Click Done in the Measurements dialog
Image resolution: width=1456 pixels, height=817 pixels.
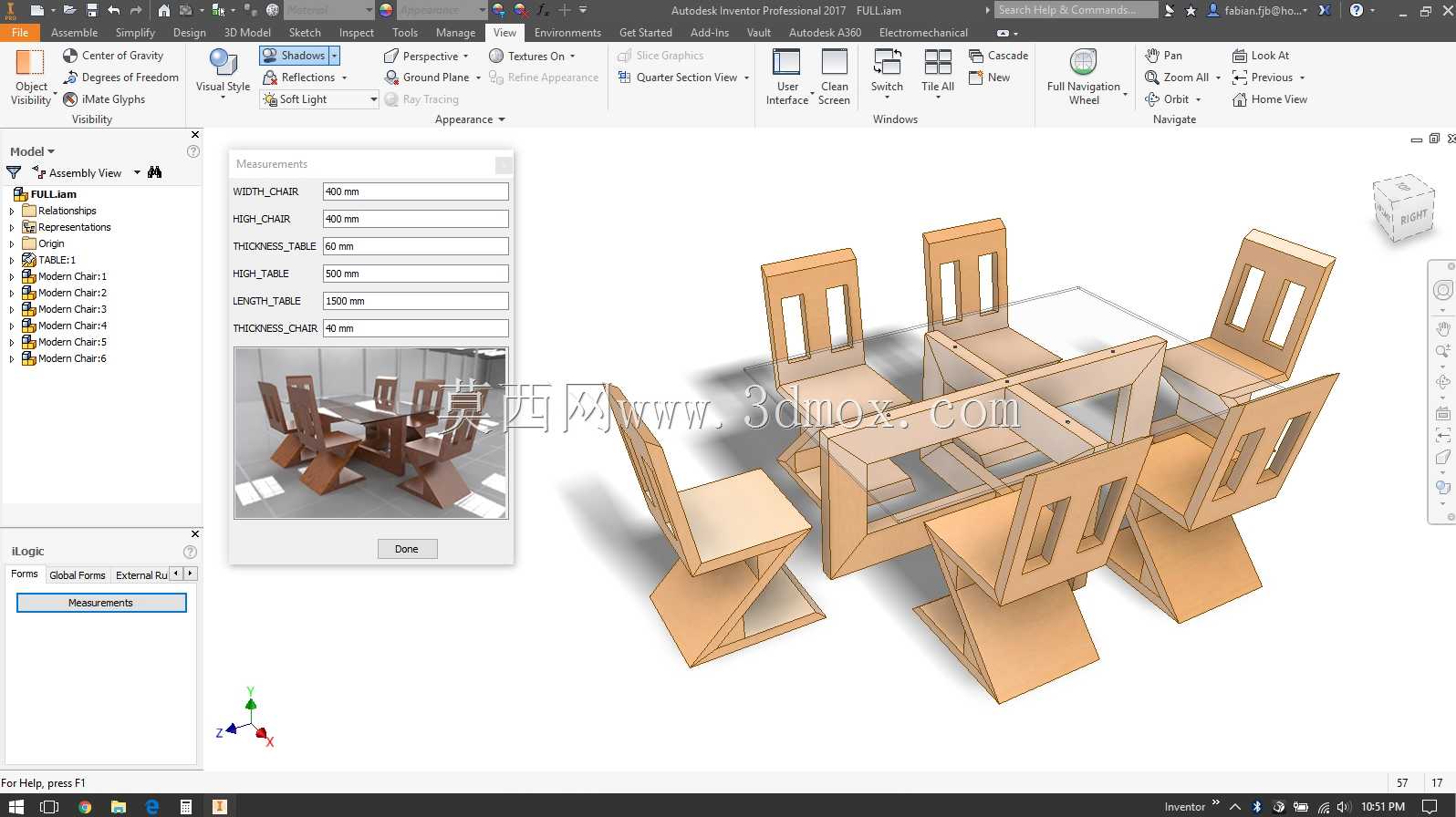click(x=407, y=549)
